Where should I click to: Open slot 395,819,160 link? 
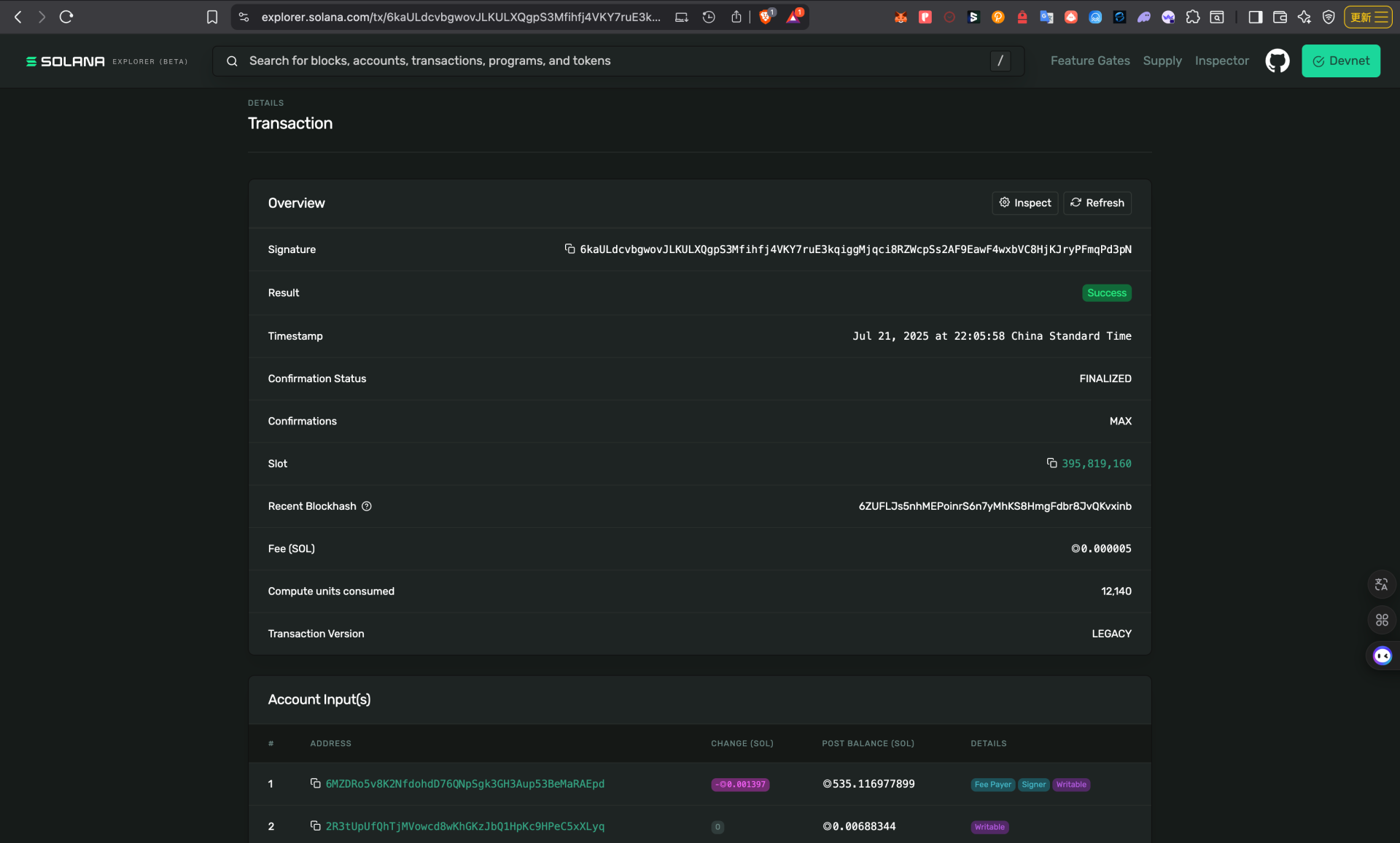(x=1097, y=464)
